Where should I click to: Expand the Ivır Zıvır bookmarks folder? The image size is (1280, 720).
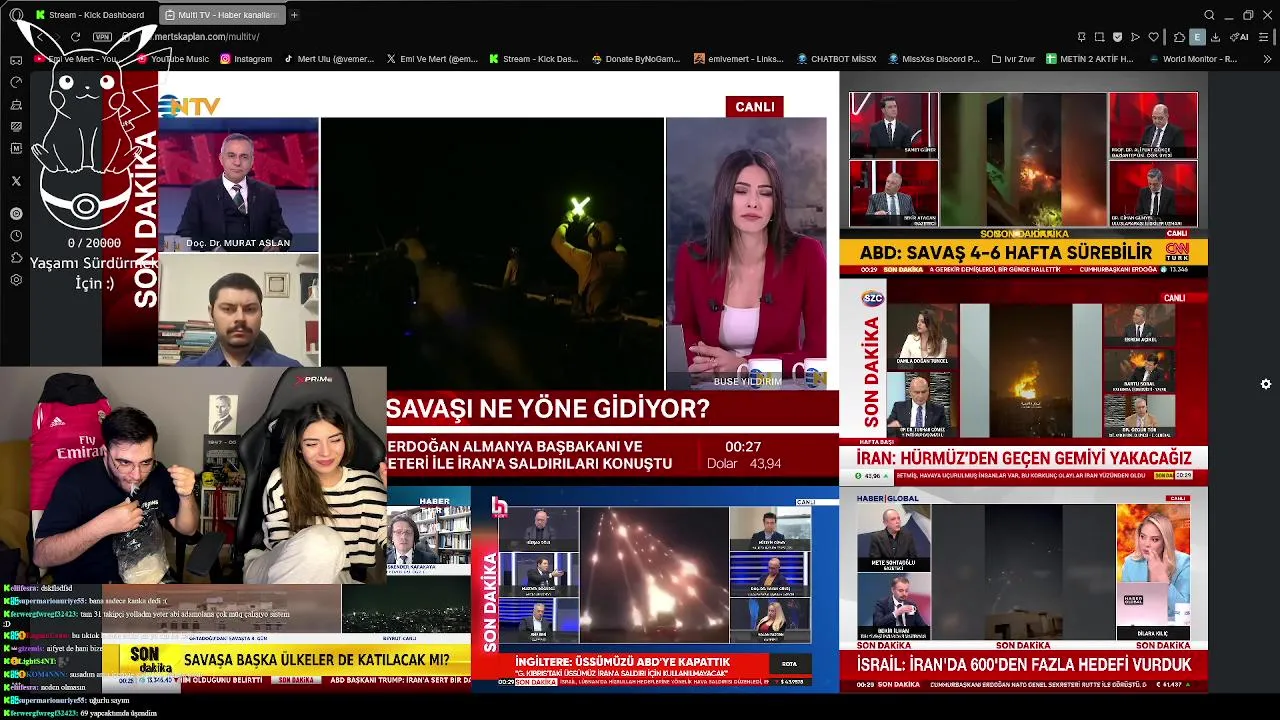pos(1013,59)
